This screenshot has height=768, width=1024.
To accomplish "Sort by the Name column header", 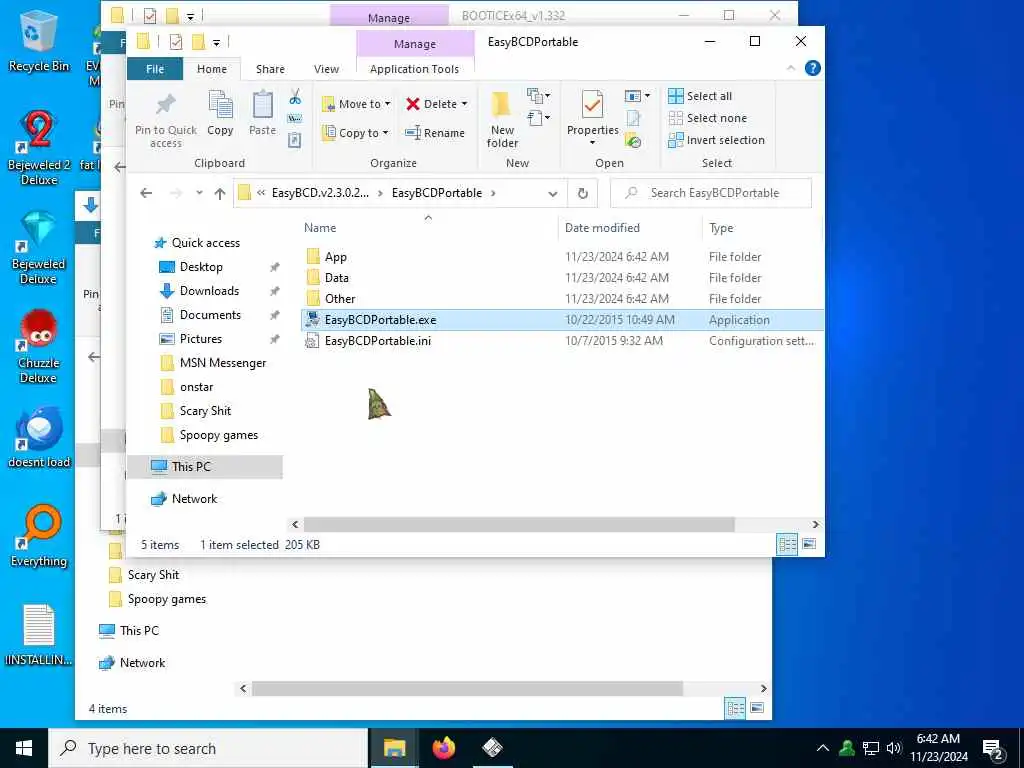I will (x=320, y=228).
